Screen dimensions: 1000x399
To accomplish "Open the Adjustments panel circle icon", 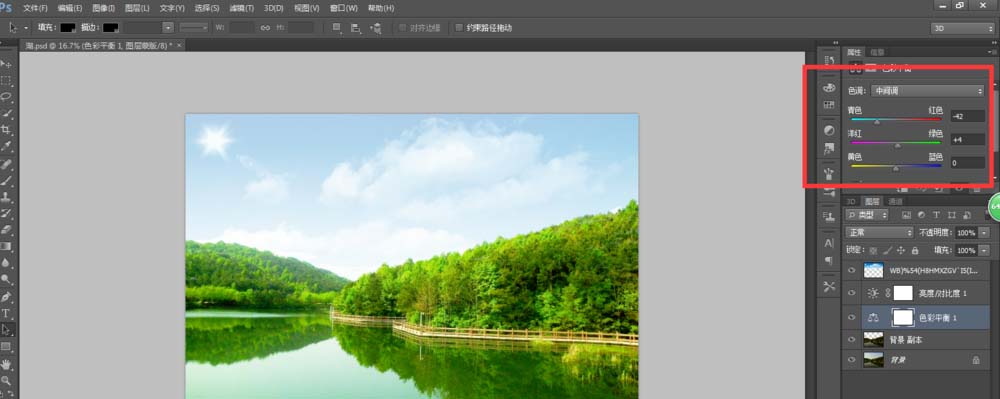I will [x=828, y=131].
